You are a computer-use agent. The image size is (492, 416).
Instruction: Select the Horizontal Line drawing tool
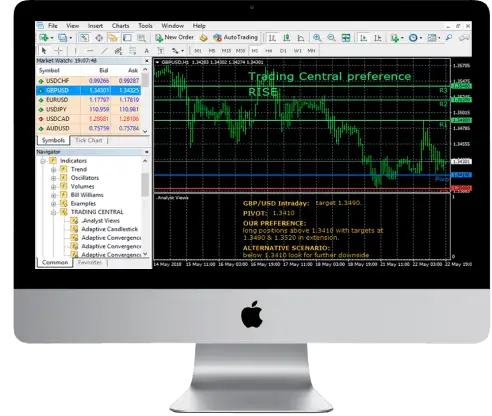90,51
